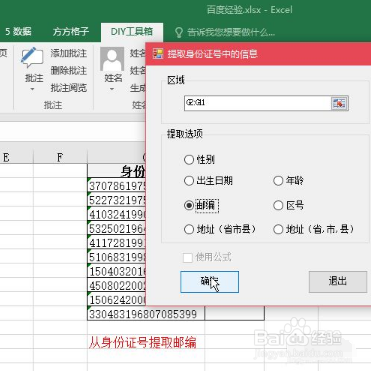371x371 pixels.
Task: Click cell starting with 510683
Action: [x=117, y=257]
